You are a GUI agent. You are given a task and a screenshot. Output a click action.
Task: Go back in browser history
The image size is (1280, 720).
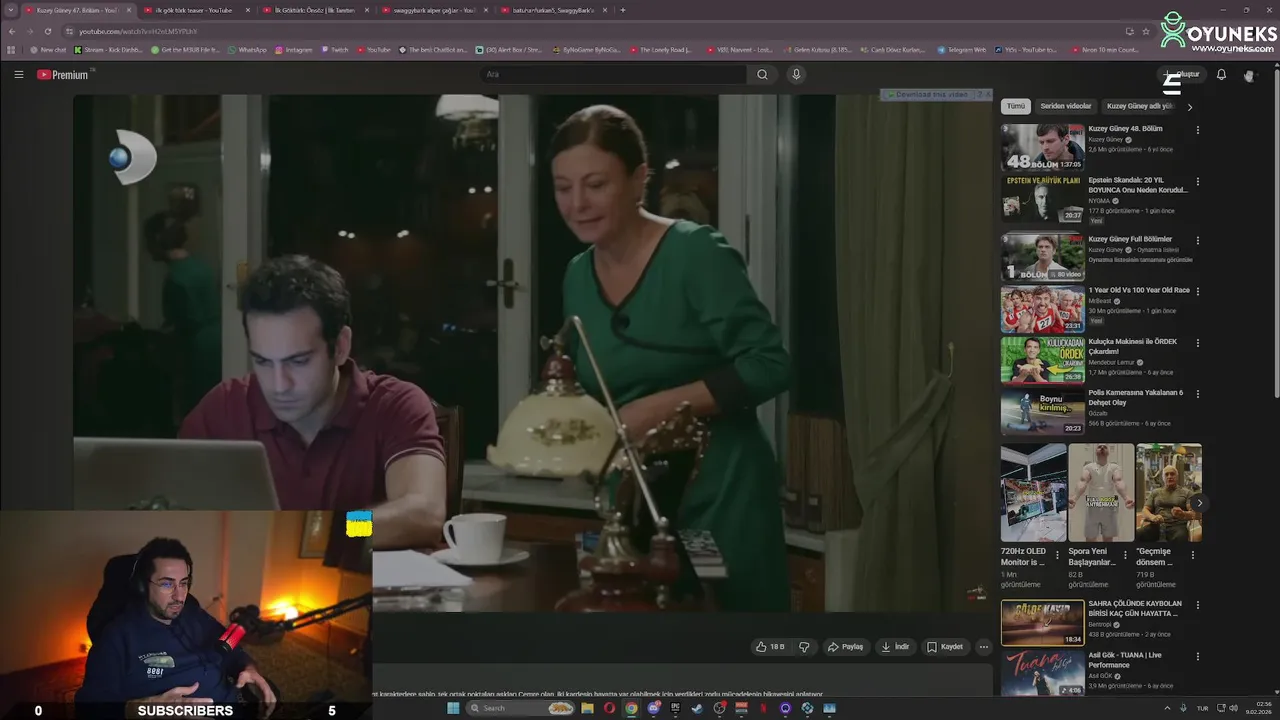point(12,31)
